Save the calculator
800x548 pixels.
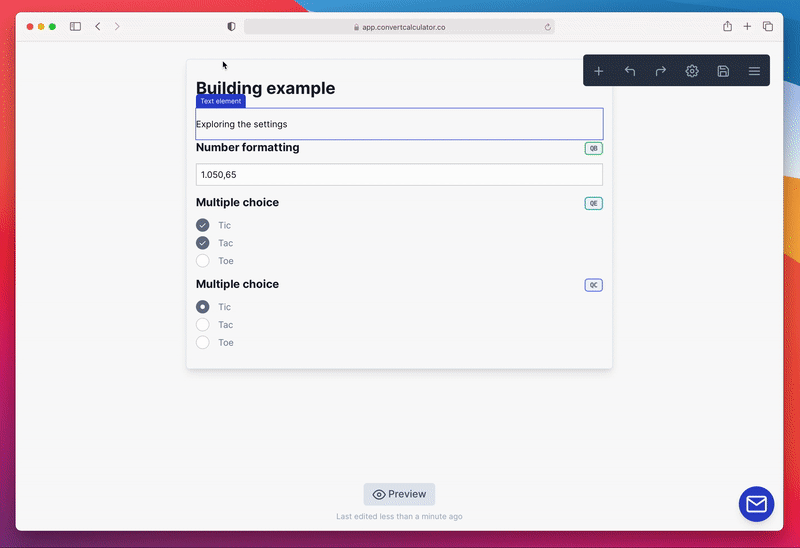coord(723,71)
